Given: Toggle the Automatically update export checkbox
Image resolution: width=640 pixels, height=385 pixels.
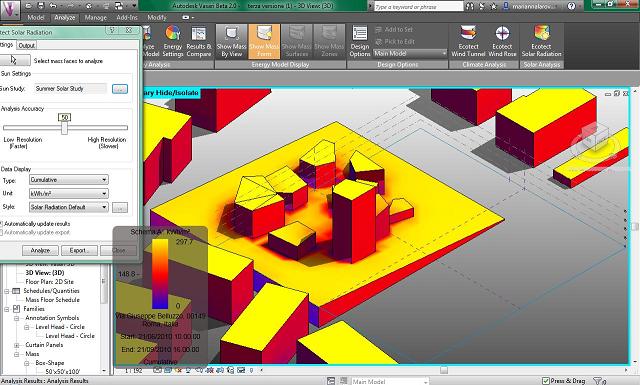Looking at the screenshot, I should (1, 232).
